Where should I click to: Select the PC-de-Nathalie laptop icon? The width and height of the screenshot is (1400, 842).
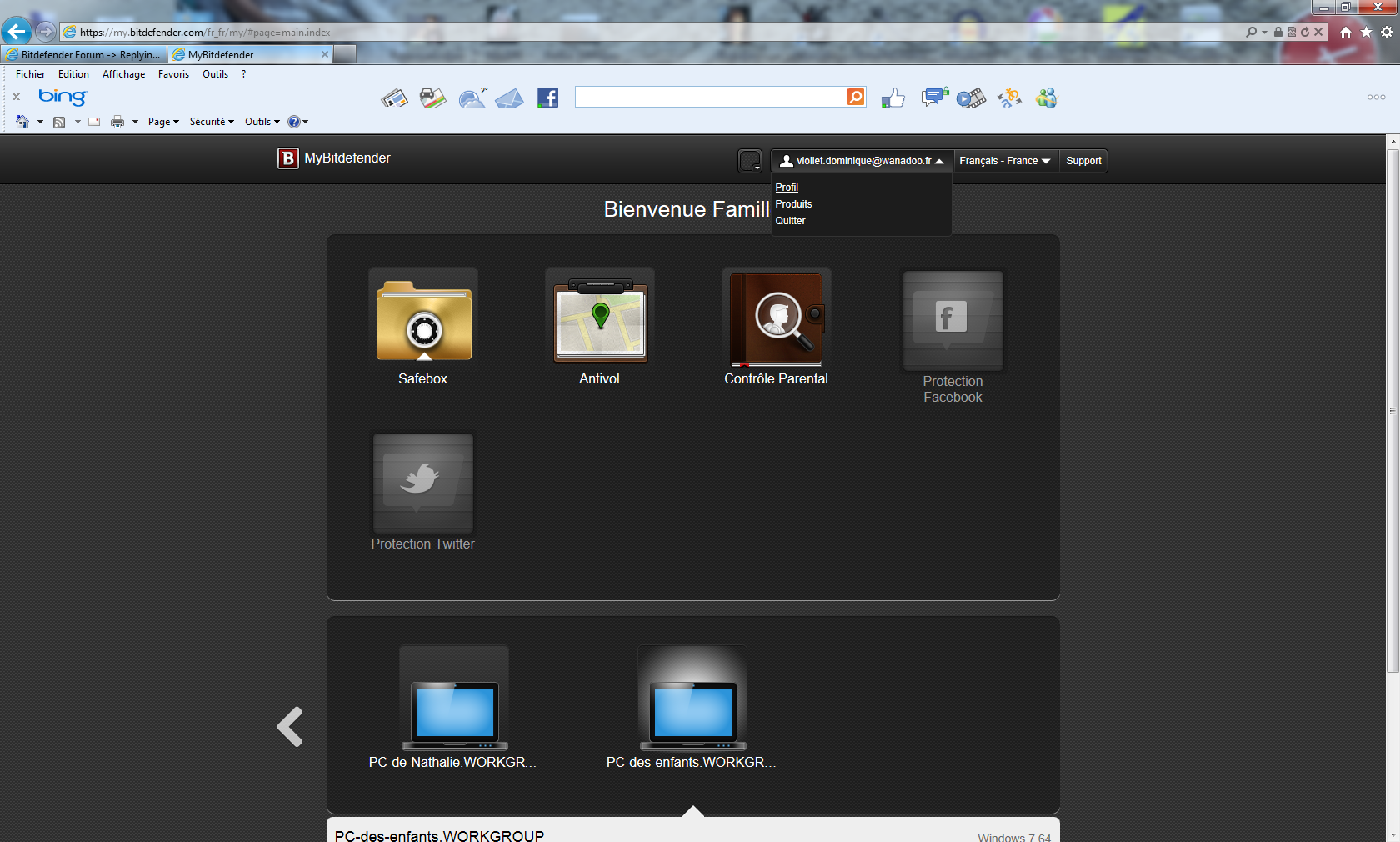[455, 715]
